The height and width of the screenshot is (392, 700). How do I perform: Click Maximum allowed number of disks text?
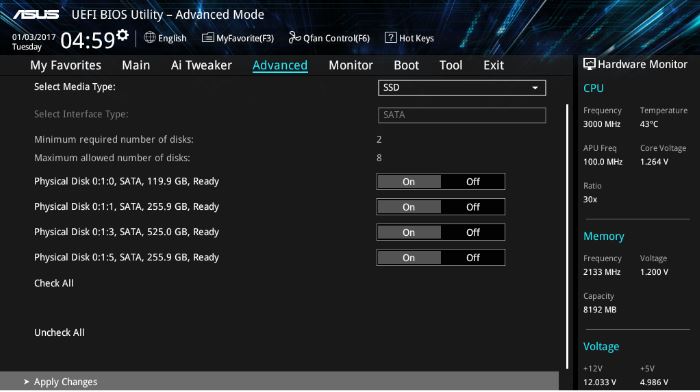(x=112, y=158)
